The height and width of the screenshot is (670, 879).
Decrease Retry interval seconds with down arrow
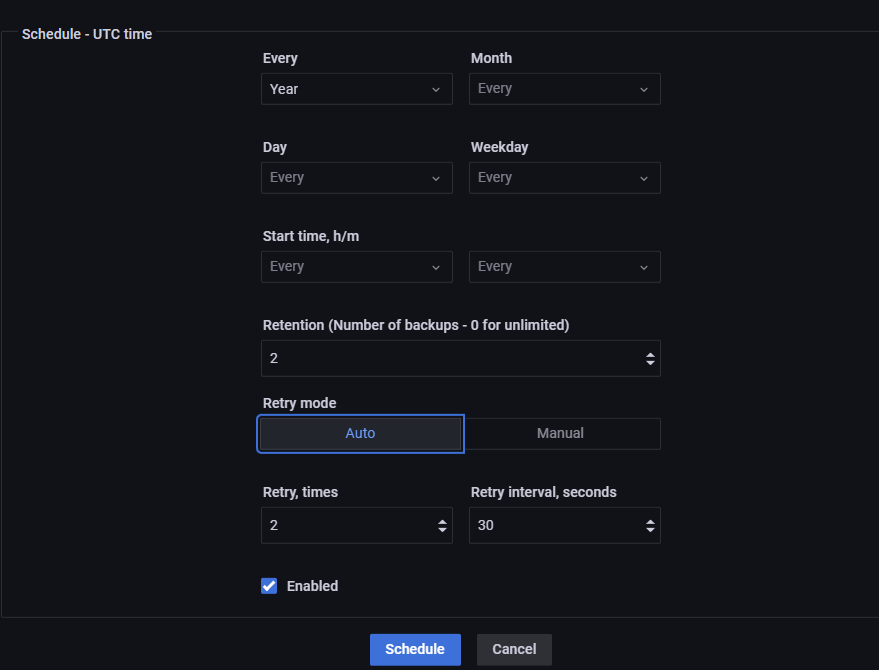650,530
